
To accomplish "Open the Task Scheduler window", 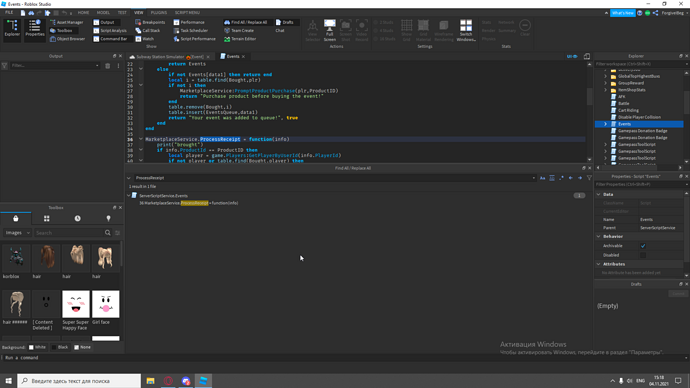I will [x=191, y=30].
